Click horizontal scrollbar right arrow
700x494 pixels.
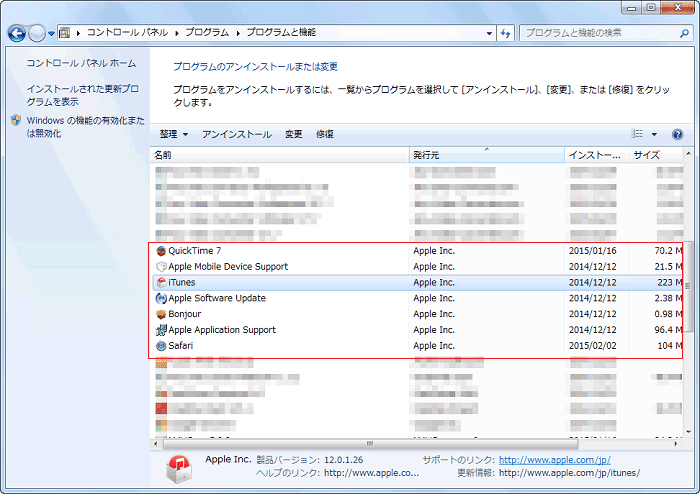(676, 444)
